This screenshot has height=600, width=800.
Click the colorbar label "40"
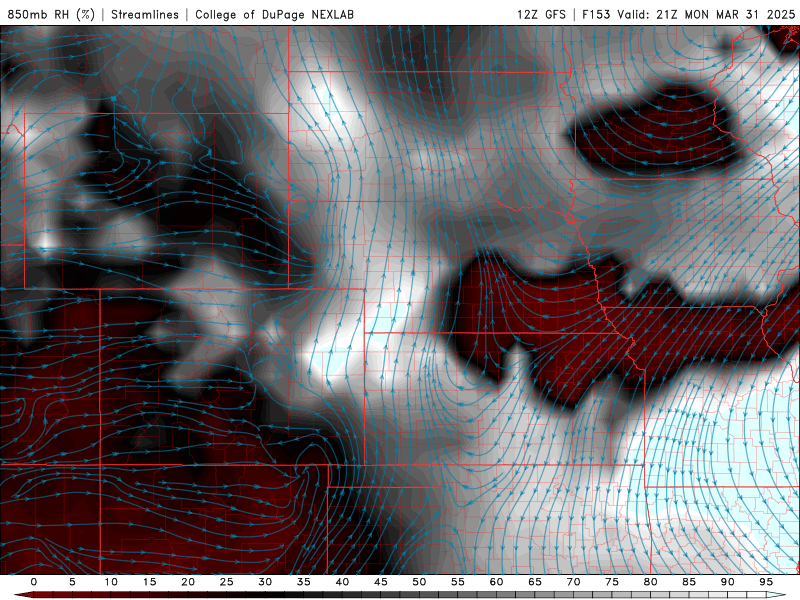tap(342, 582)
